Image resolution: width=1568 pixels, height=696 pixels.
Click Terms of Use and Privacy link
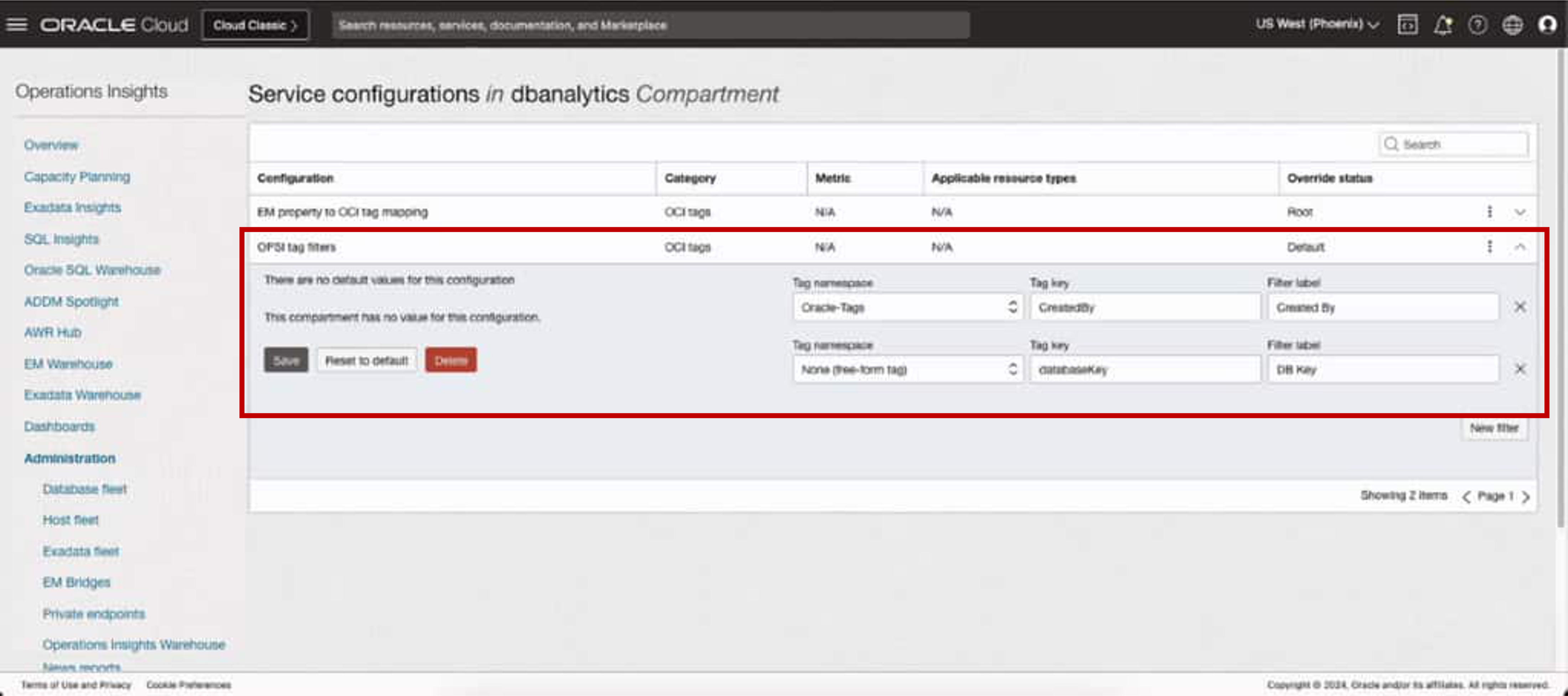click(76, 685)
